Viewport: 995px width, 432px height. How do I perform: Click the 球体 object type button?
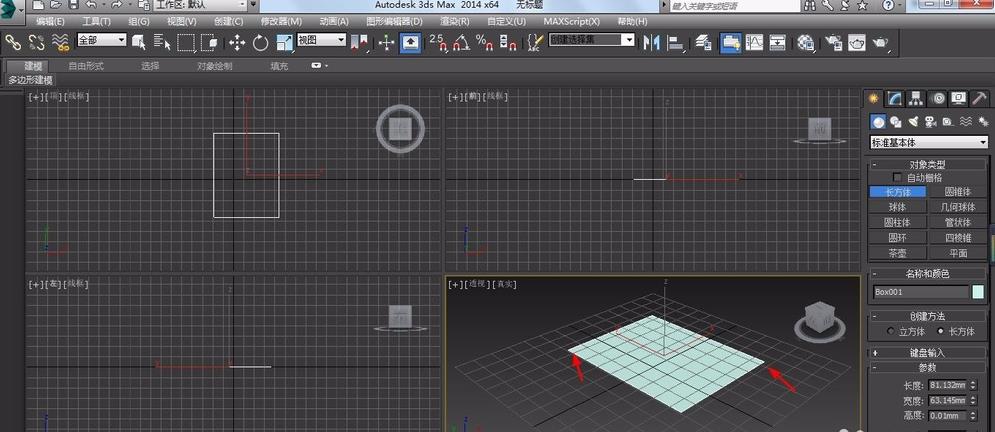coord(896,207)
